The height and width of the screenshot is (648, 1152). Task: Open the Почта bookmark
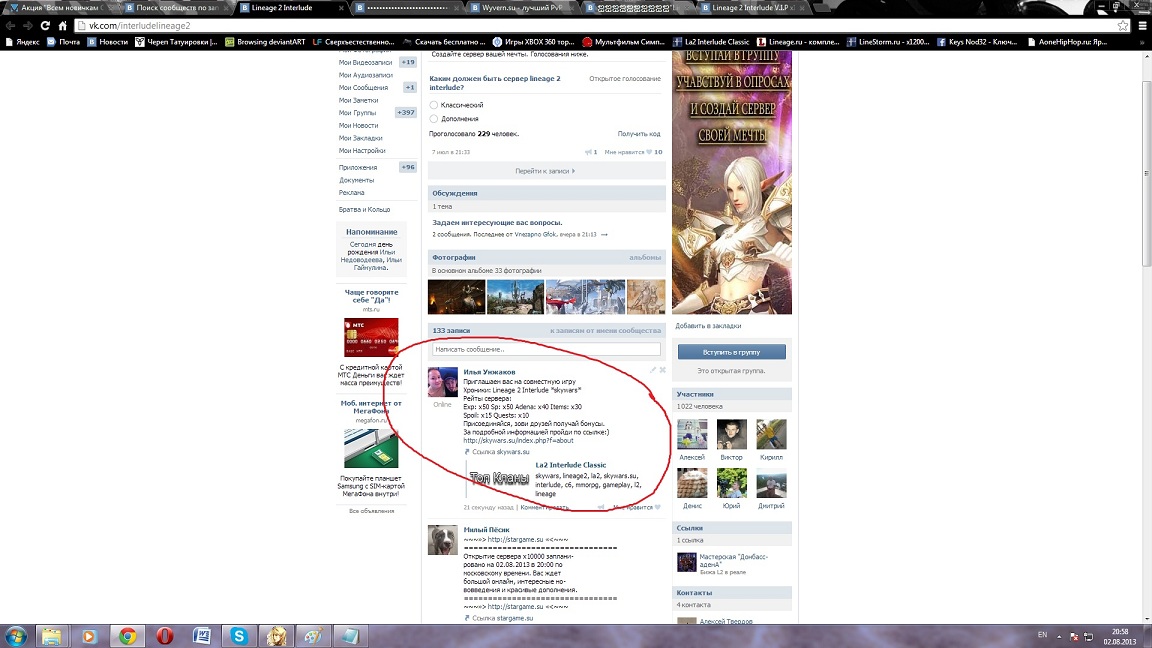point(63,42)
